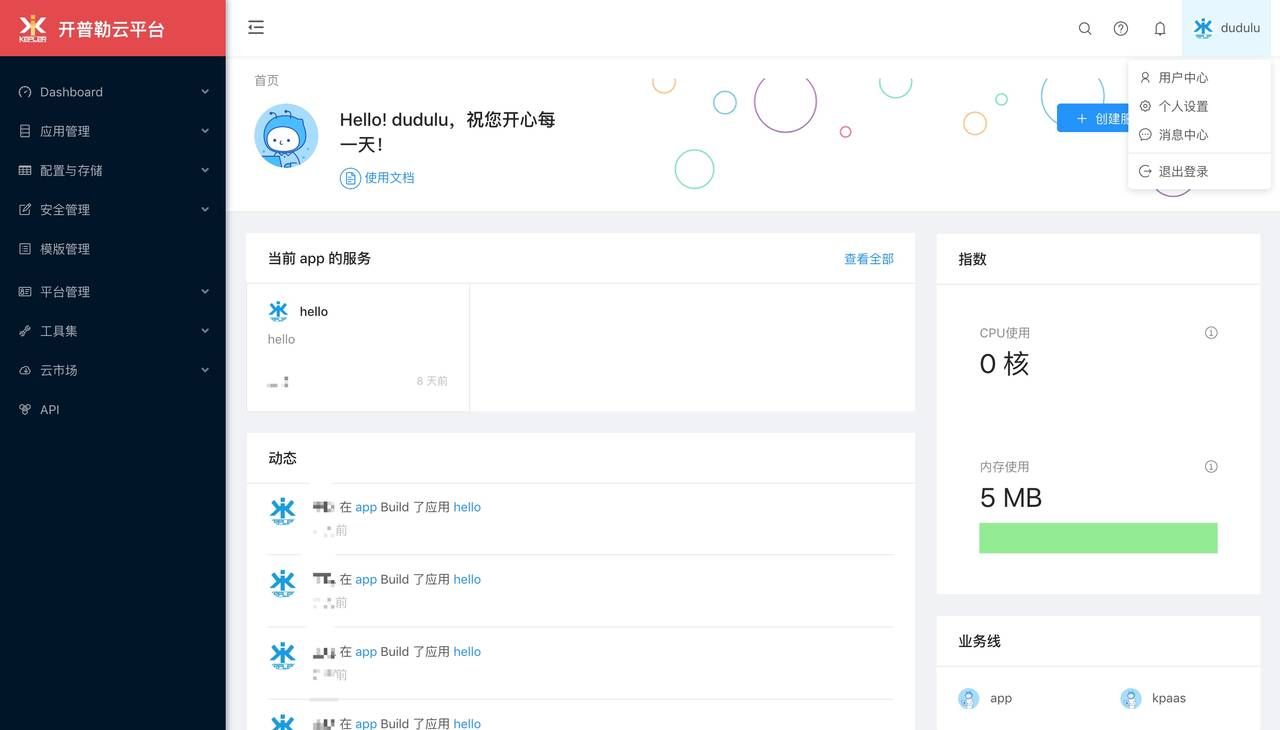The image size is (1280, 730).
Task: Click the 云市场 cloud icon
Action: point(25,370)
